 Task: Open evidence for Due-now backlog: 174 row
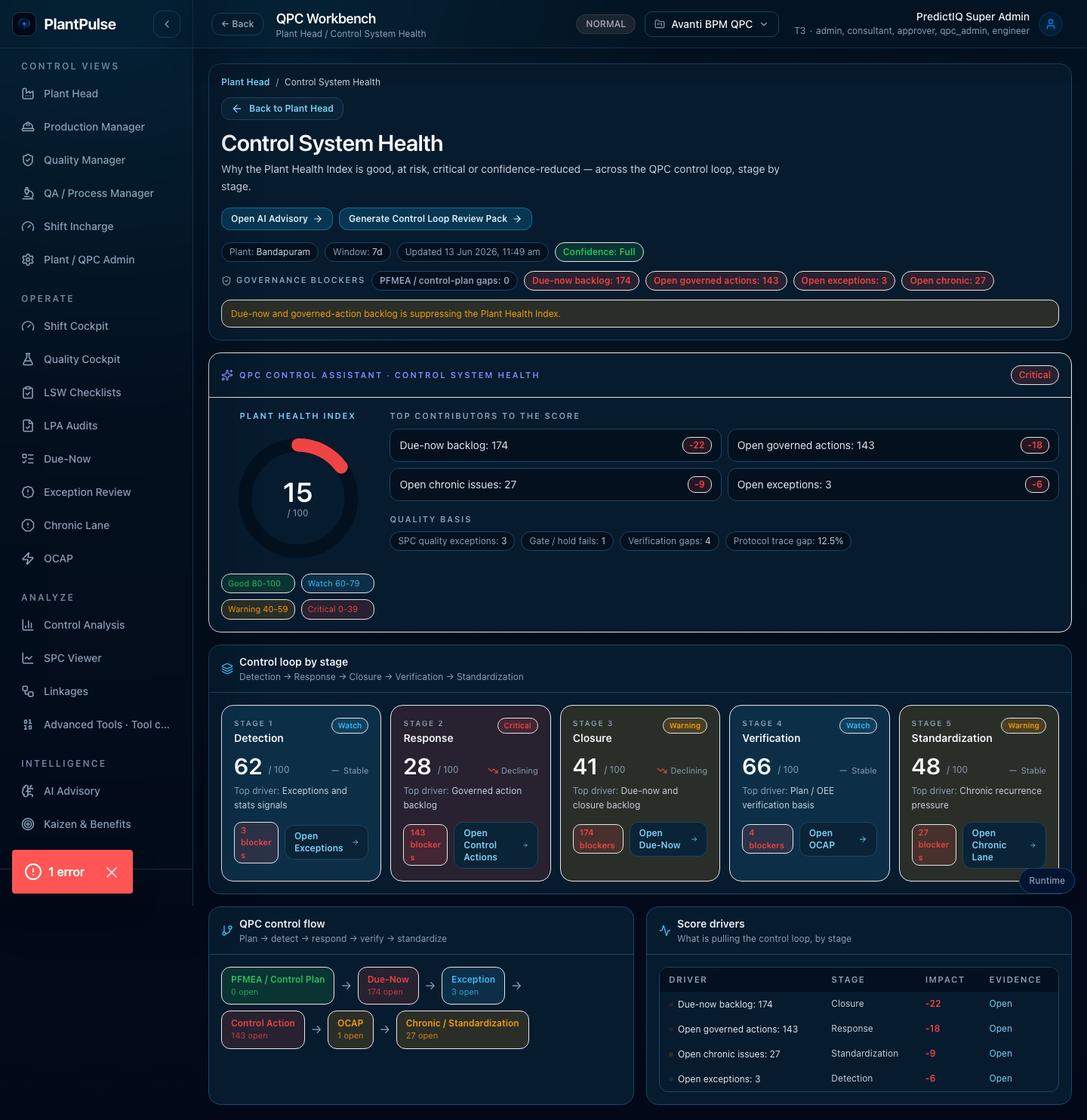1001,1004
